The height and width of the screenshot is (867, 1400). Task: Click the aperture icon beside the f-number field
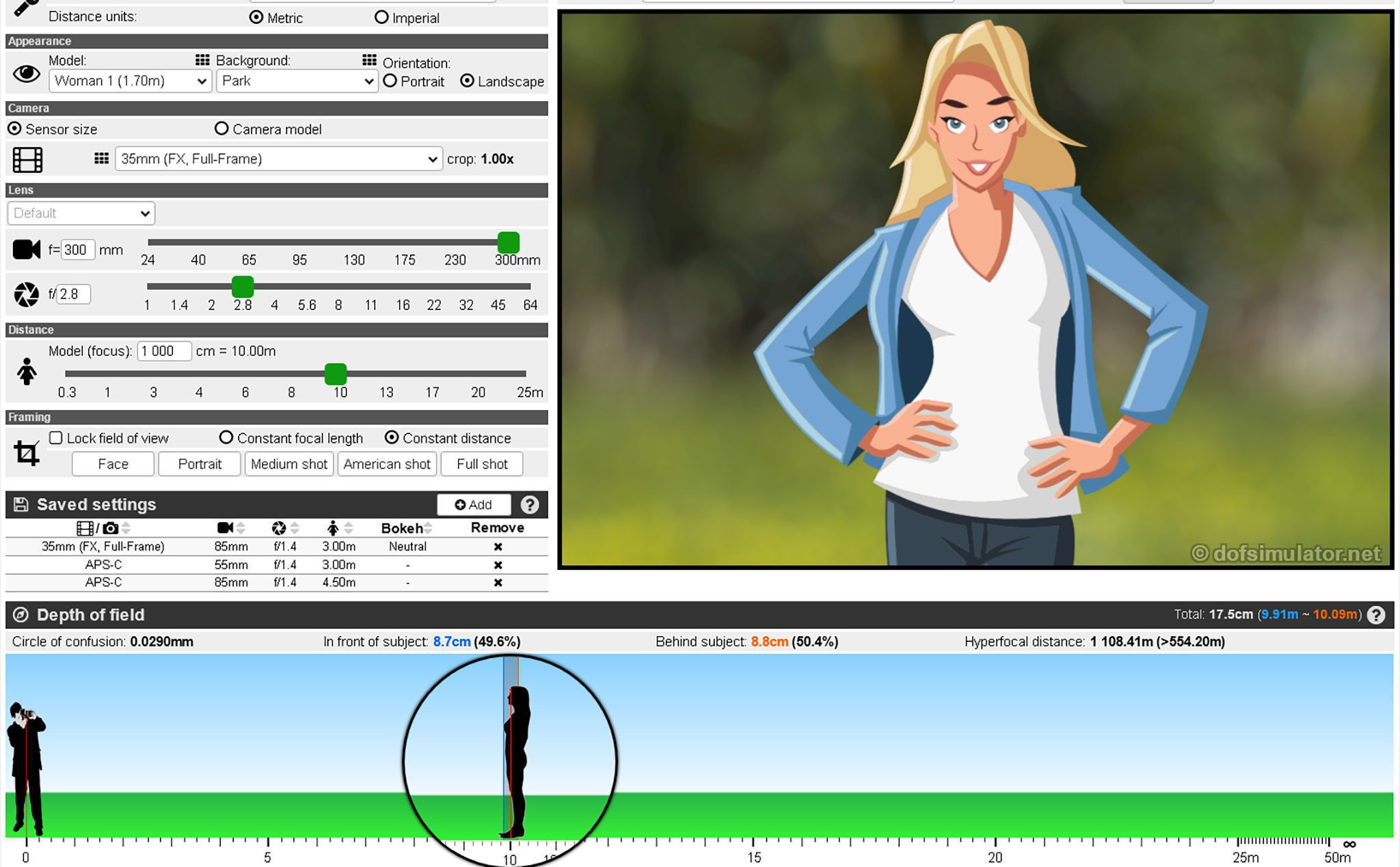(26, 294)
